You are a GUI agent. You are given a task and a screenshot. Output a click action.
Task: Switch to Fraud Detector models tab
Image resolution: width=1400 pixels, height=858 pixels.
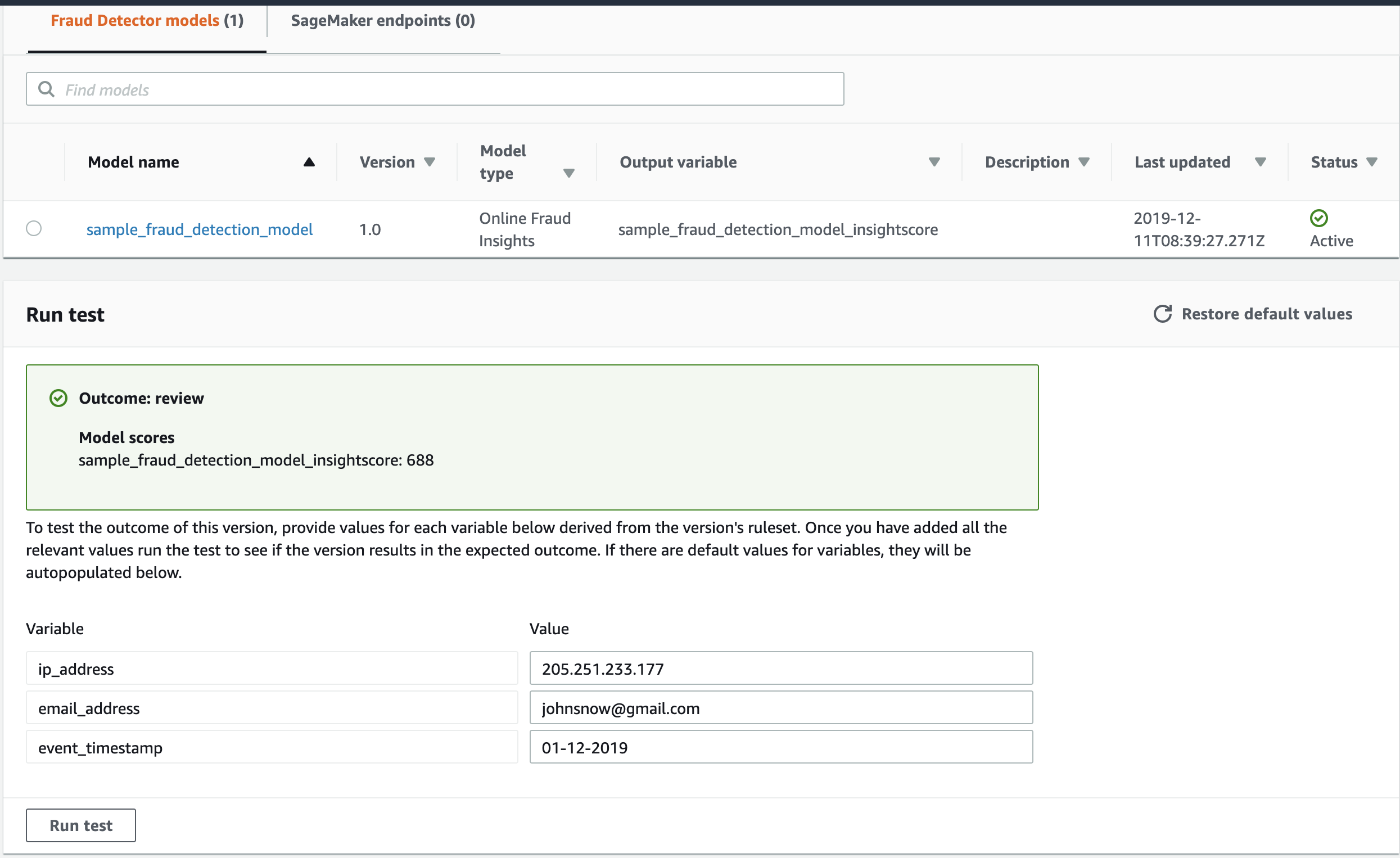(147, 20)
